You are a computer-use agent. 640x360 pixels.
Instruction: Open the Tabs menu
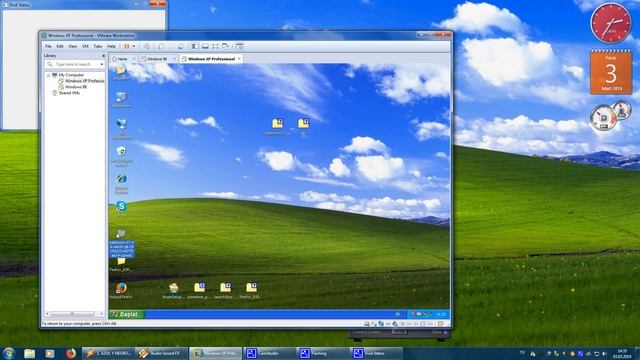[x=98, y=47]
